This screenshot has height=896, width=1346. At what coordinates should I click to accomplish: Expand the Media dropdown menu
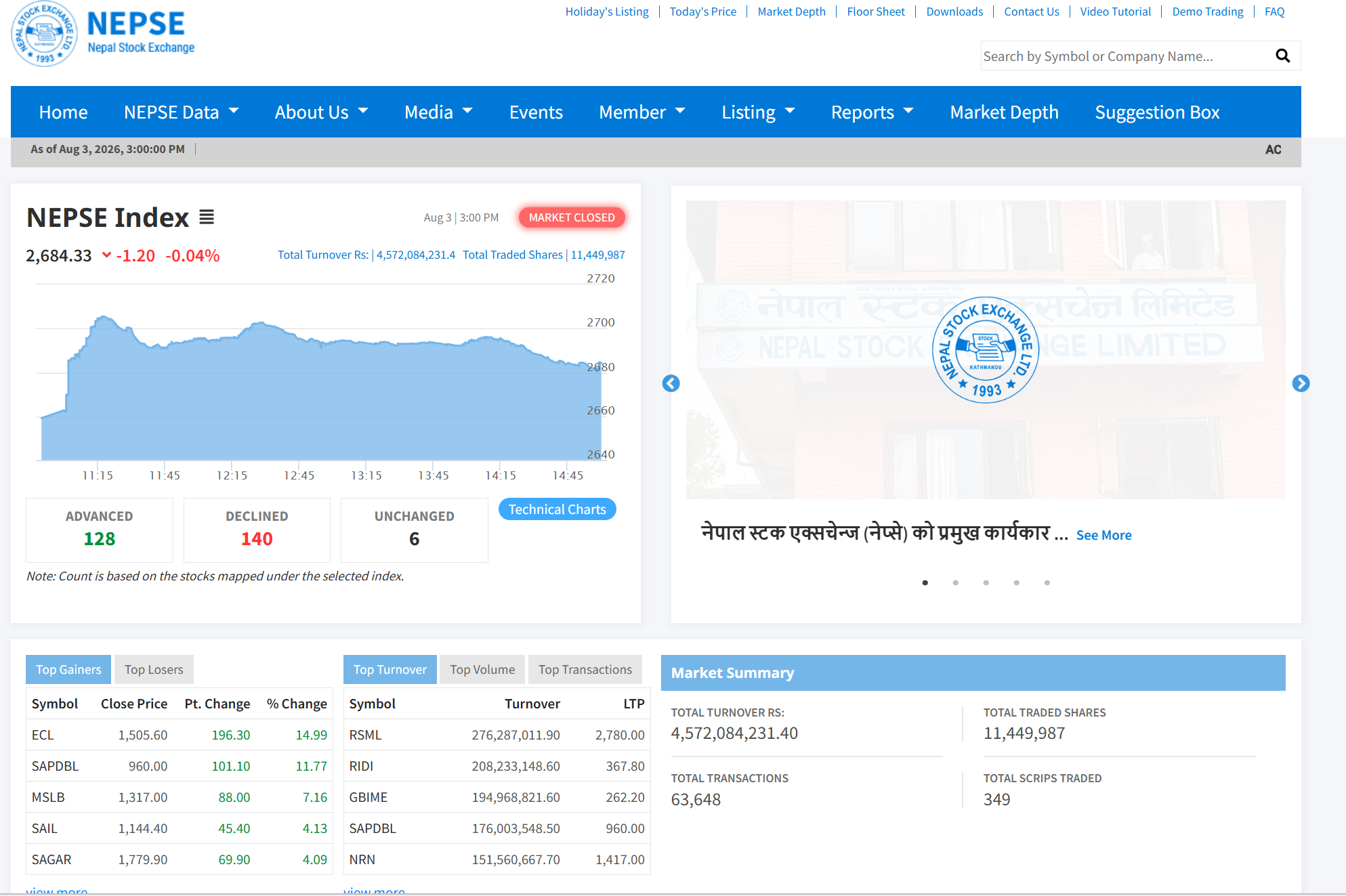tap(438, 112)
